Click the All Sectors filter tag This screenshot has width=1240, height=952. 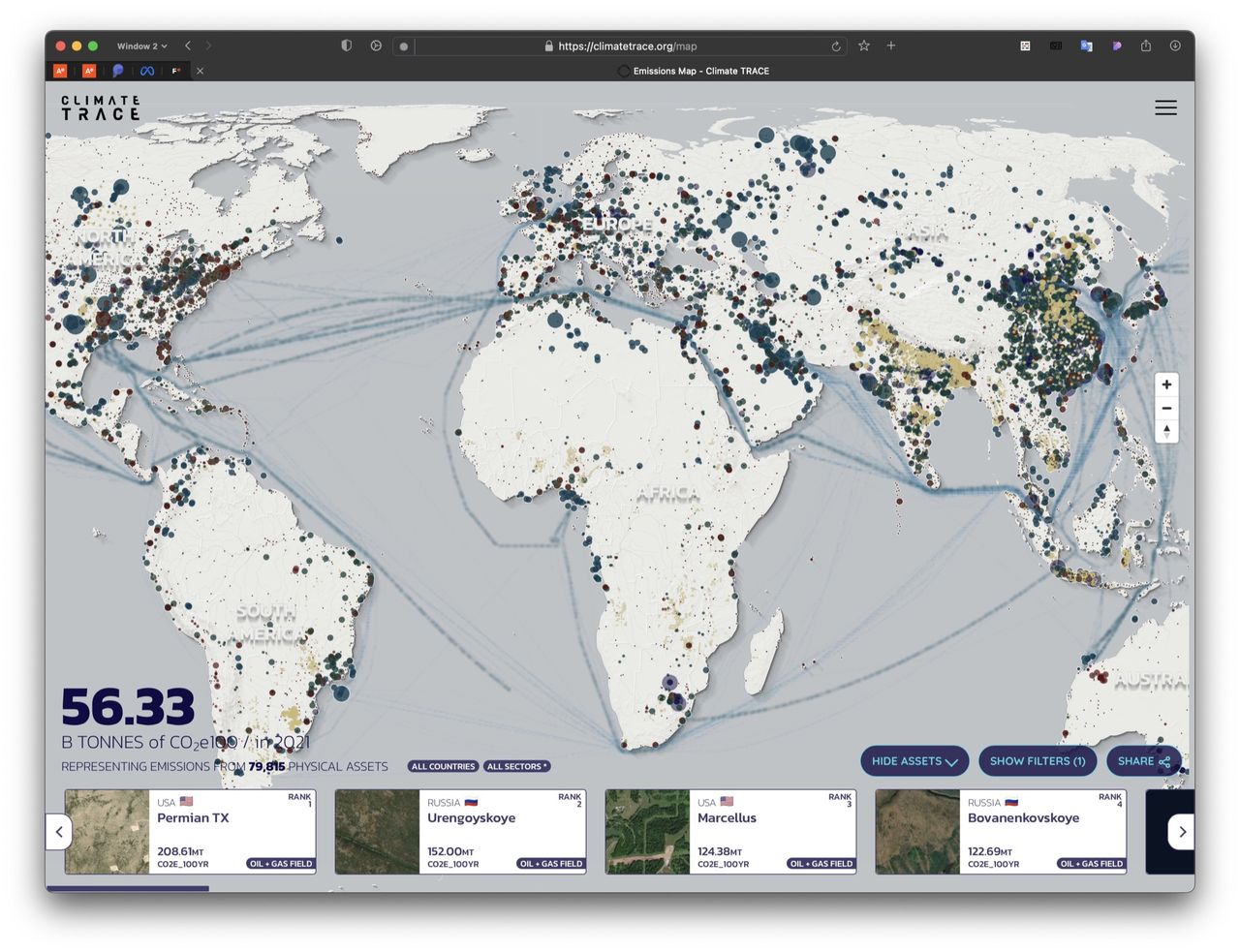[516, 766]
